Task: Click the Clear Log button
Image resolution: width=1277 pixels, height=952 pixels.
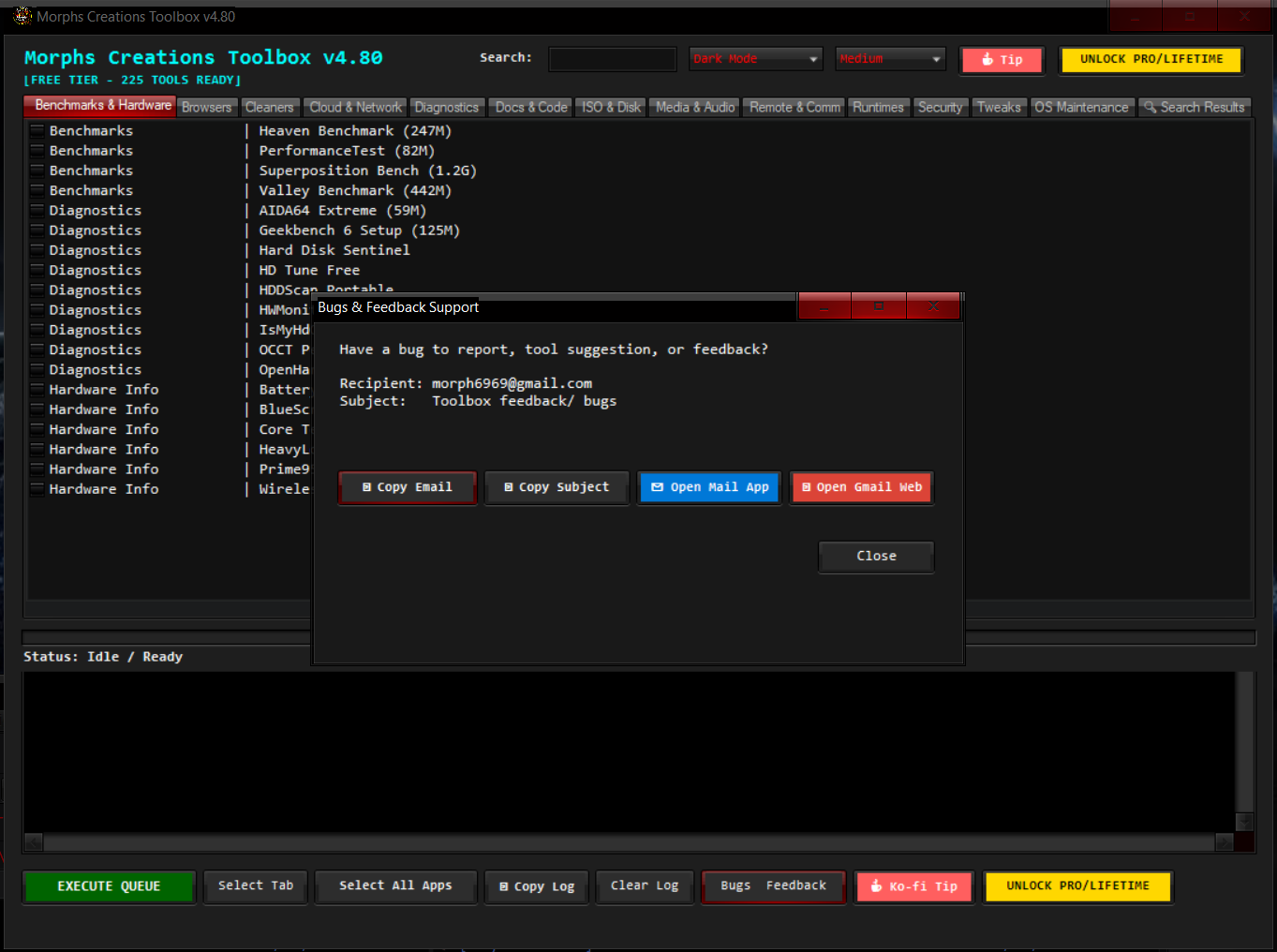Action: point(645,886)
